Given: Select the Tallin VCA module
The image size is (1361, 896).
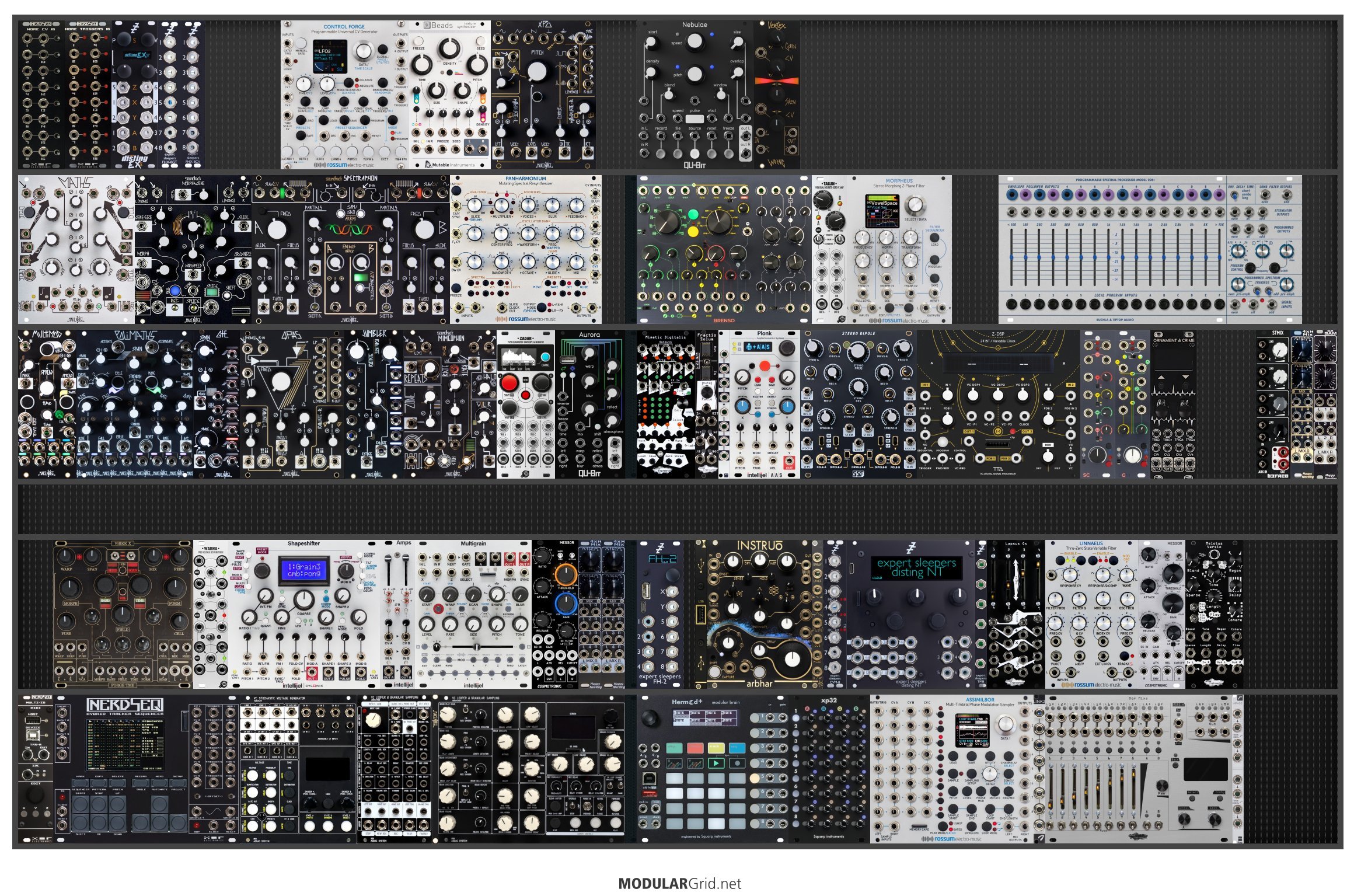Looking at the screenshot, I should [x=829, y=250].
